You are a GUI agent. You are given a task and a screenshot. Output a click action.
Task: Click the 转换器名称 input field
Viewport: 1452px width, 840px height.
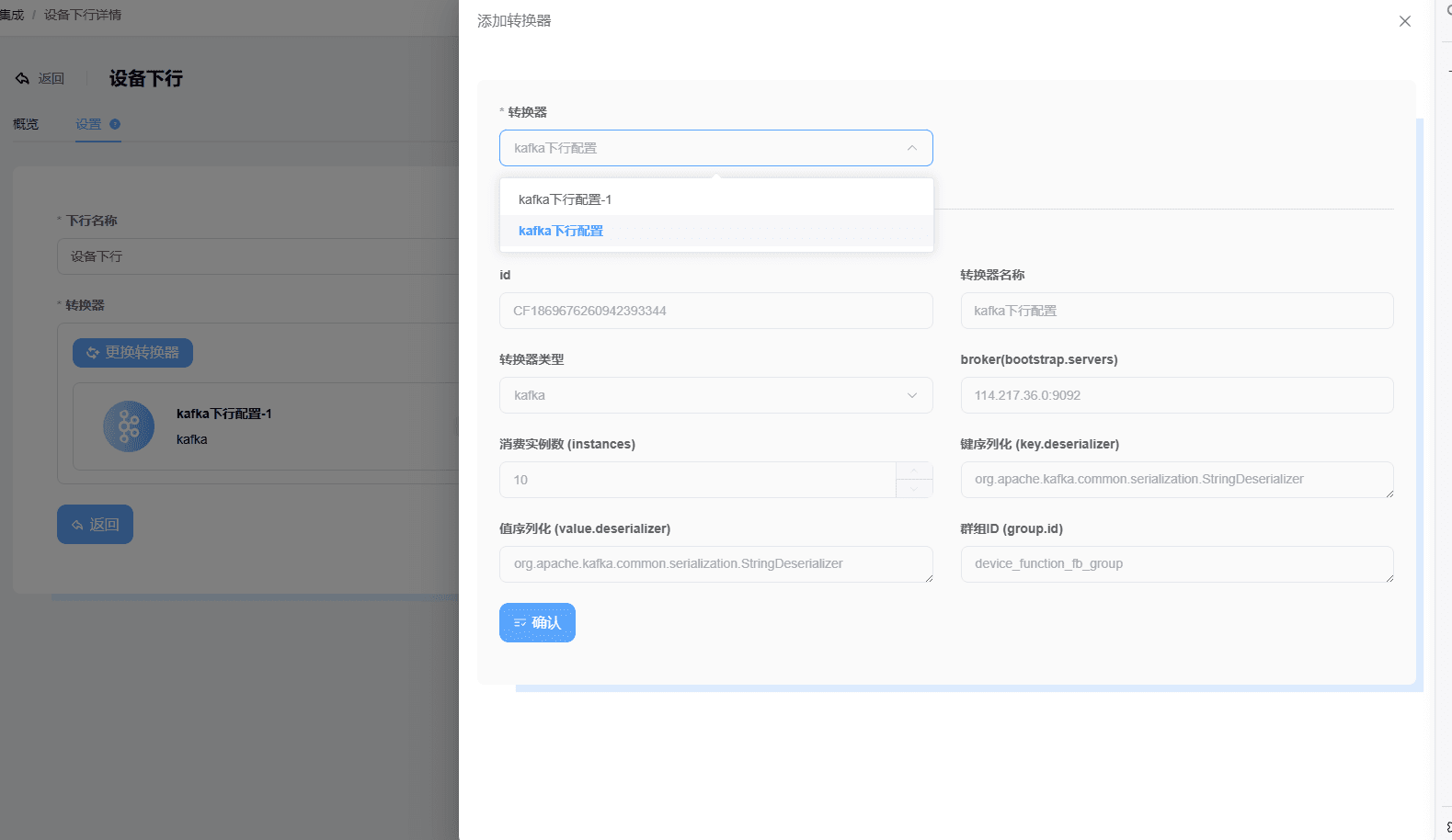point(1177,311)
